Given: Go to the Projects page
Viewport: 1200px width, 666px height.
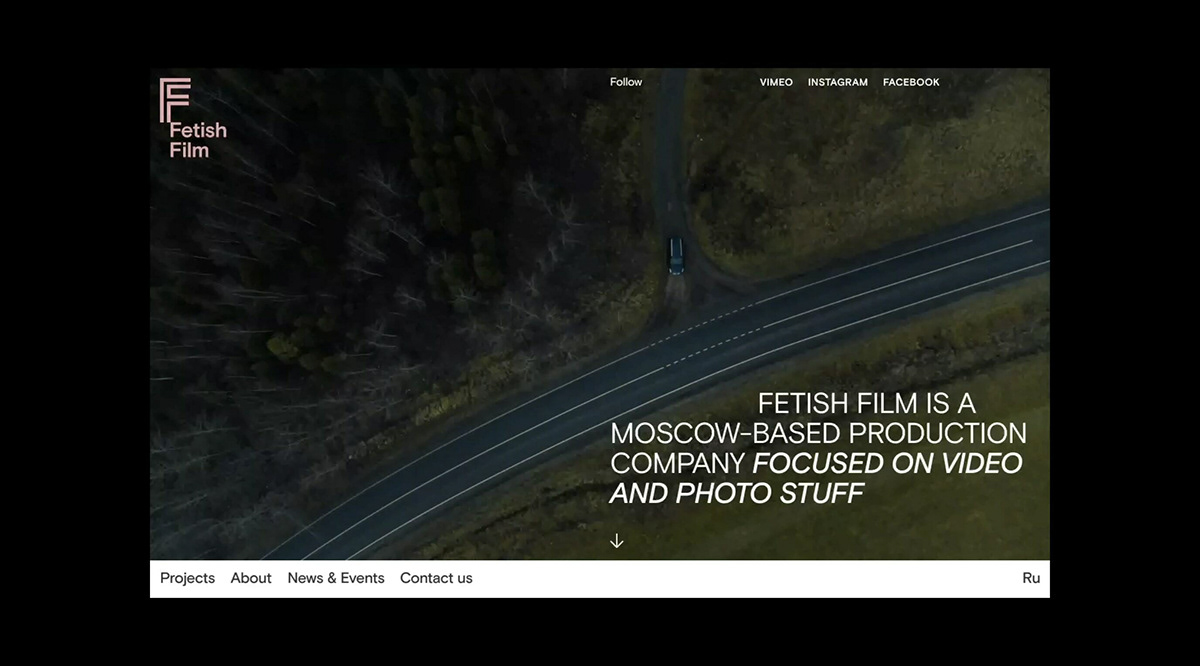Looking at the screenshot, I should pyautogui.click(x=187, y=578).
